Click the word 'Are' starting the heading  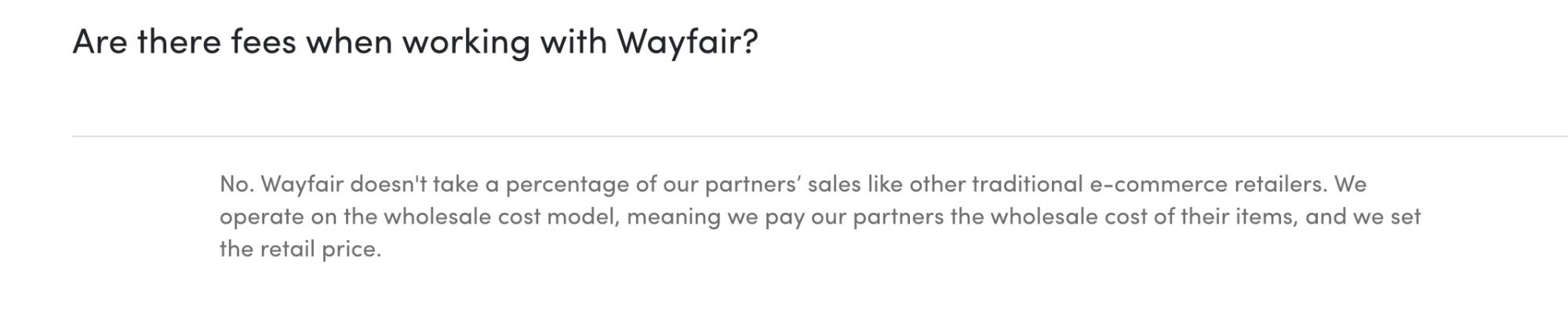pyautogui.click(x=100, y=42)
